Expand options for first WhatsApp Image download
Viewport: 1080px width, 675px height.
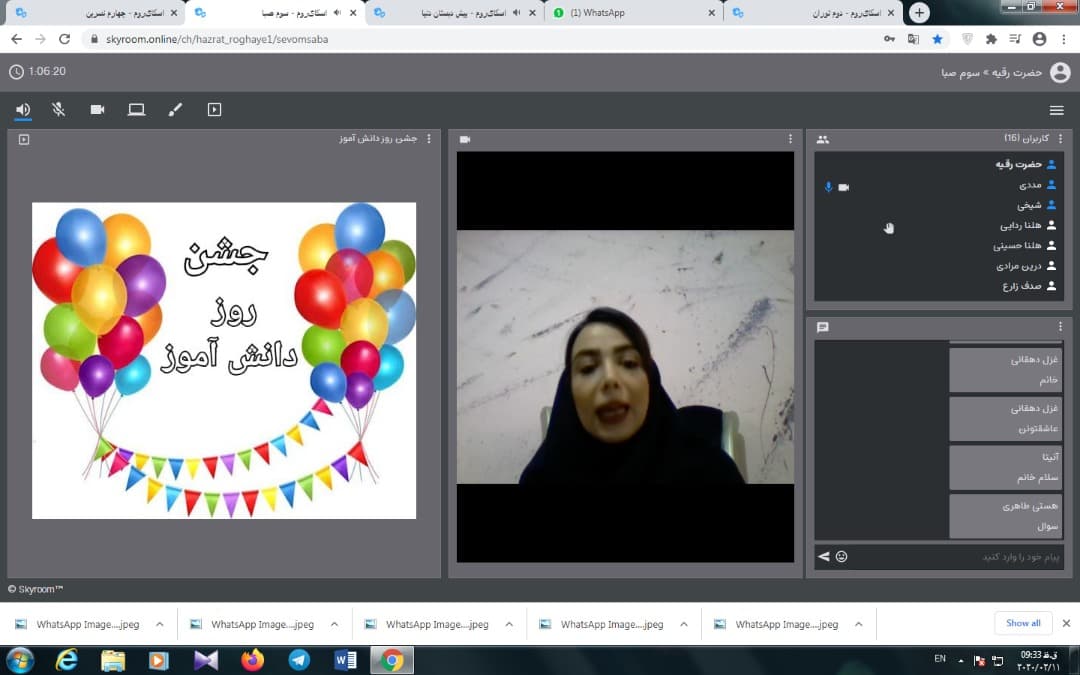(x=160, y=624)
